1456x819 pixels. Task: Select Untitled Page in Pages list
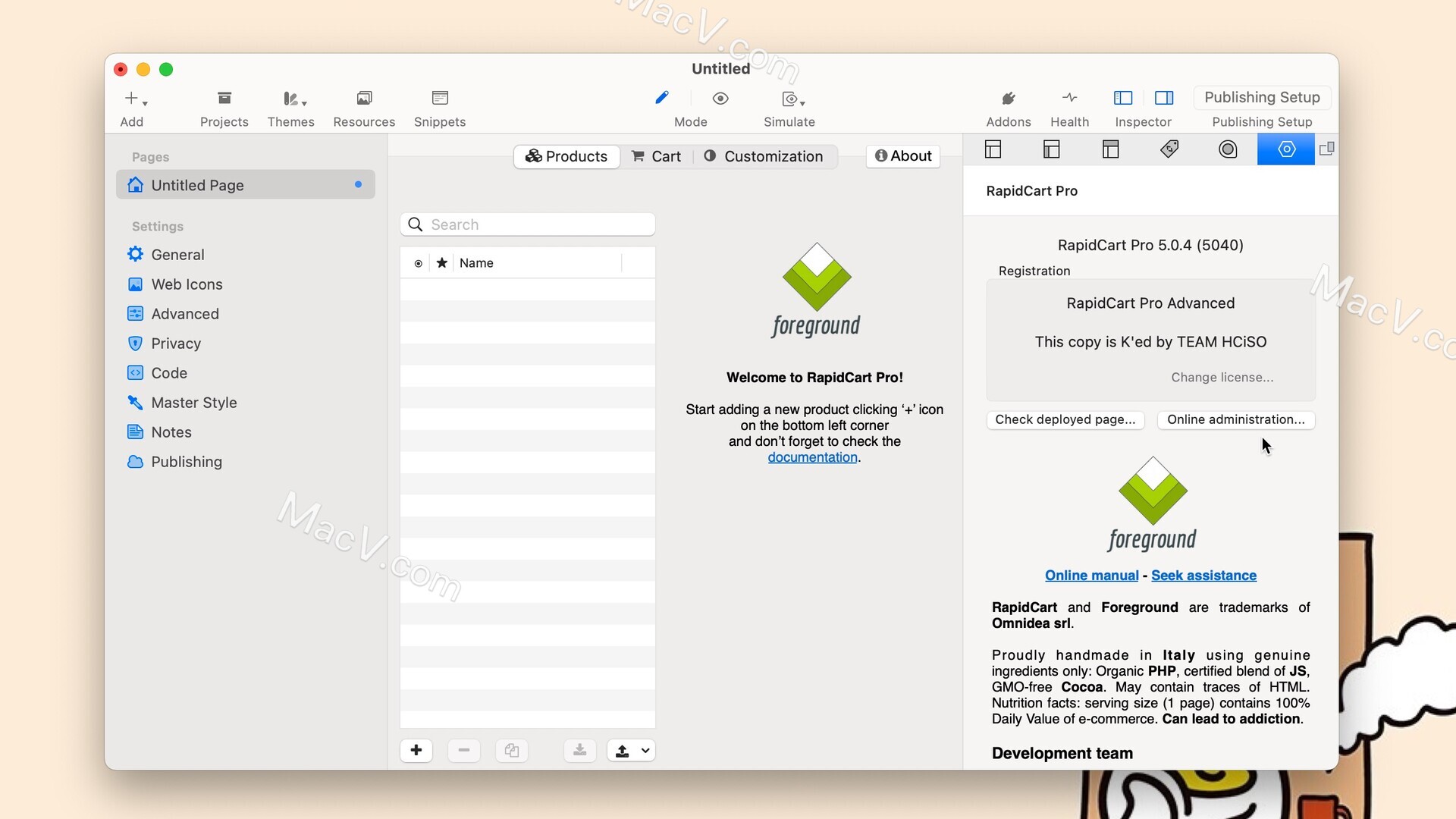point(246,185)
